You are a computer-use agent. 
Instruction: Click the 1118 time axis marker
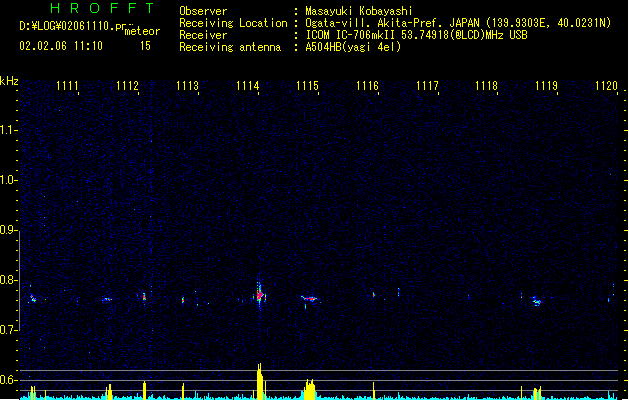click(487, 86)
